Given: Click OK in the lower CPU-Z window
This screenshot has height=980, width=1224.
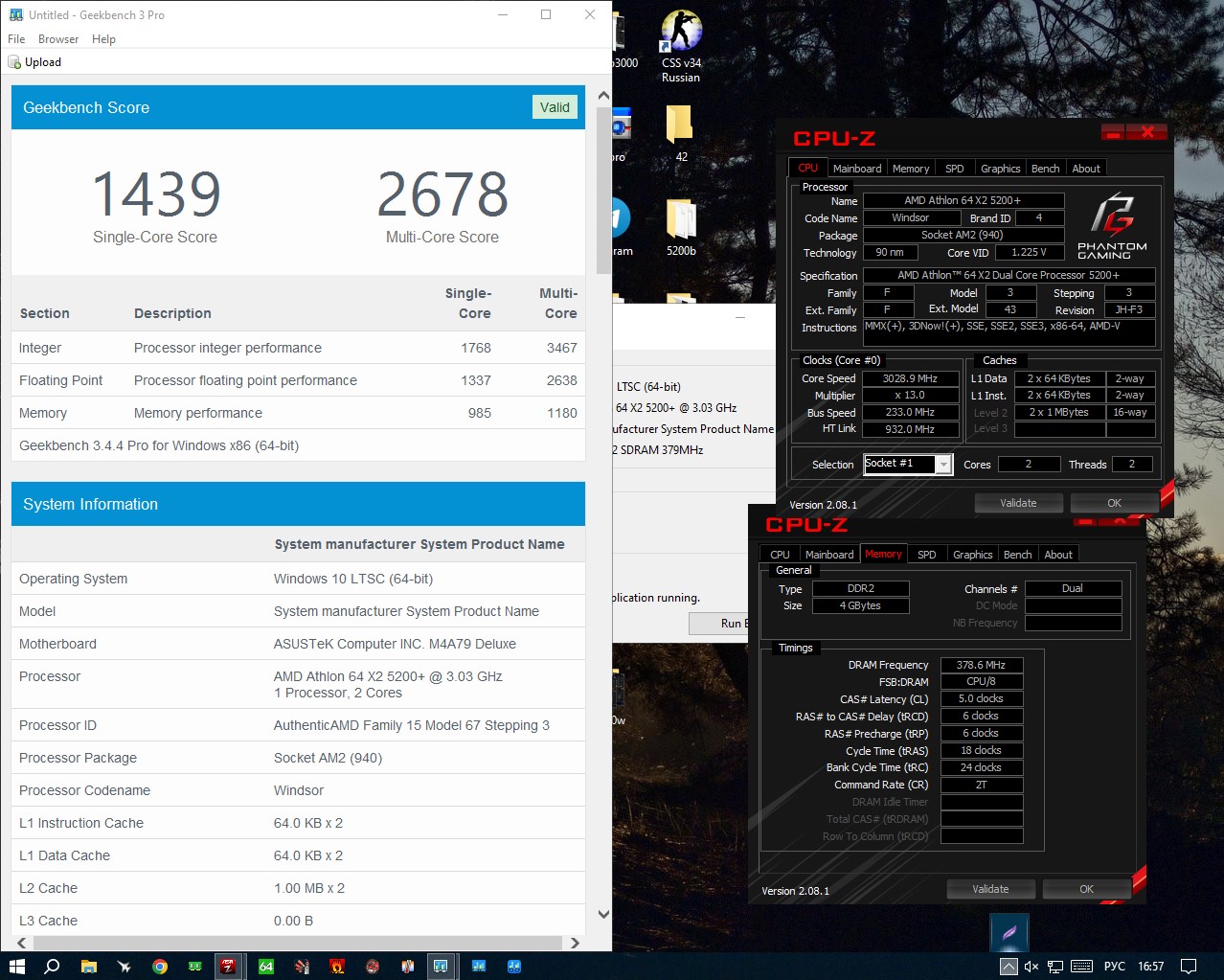Looking at the screenshot, I should [1086, 889].
